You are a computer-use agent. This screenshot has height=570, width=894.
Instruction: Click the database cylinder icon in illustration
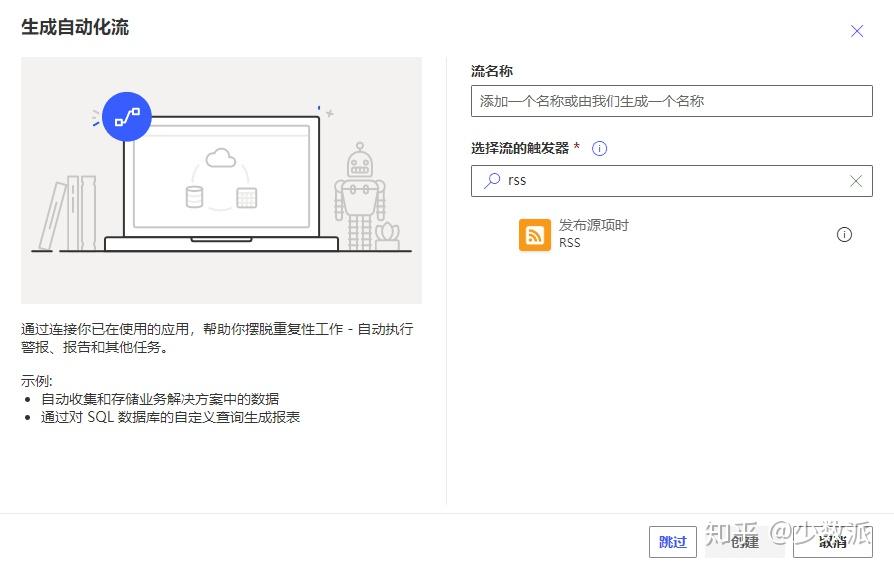pyautogui.click(x=194, y=195)
